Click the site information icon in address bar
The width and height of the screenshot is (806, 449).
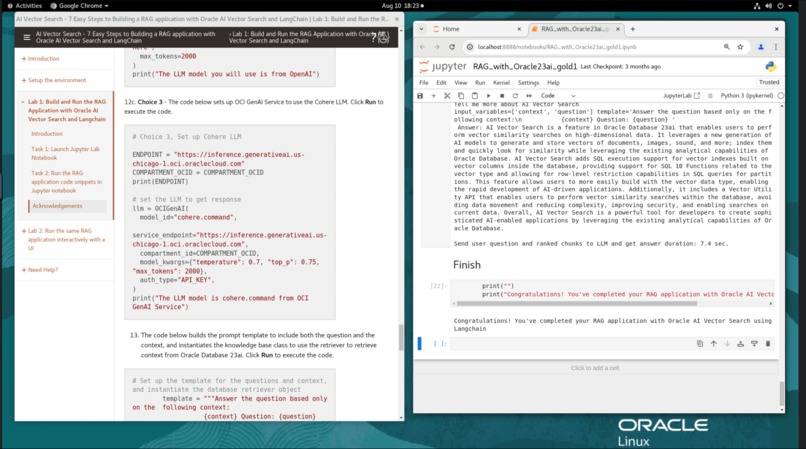click(x=469, y=47)
